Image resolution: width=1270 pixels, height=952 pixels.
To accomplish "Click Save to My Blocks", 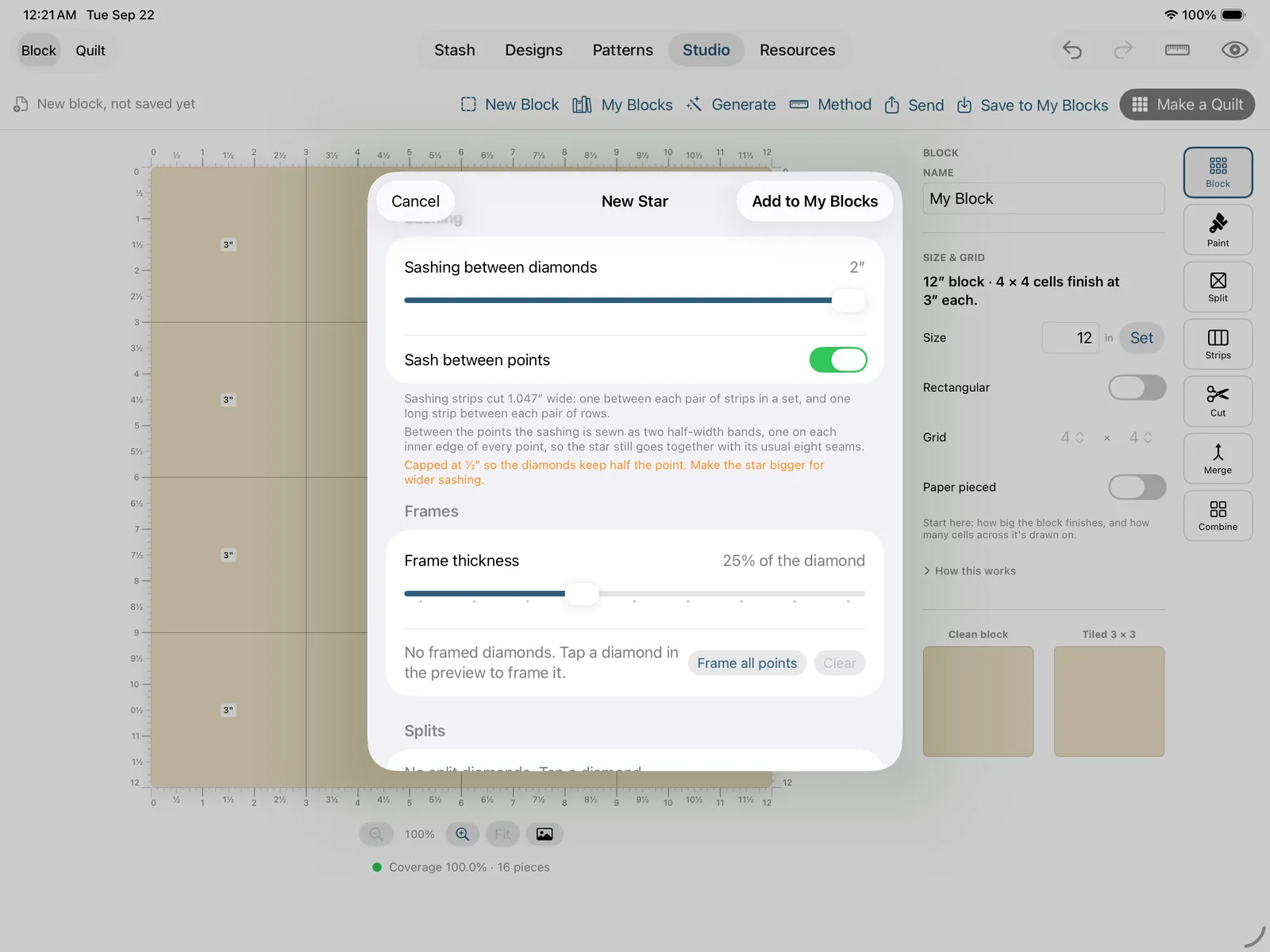I will pyautogui.click(x=1033, y=105).
